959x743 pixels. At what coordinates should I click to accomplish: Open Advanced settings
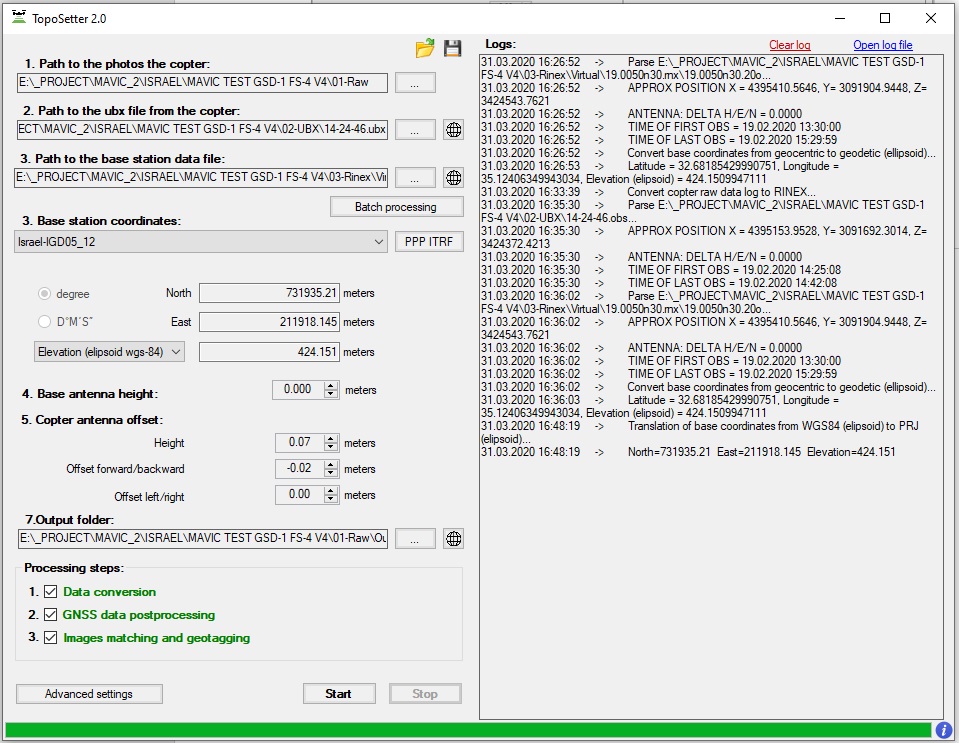pos(89,694)
